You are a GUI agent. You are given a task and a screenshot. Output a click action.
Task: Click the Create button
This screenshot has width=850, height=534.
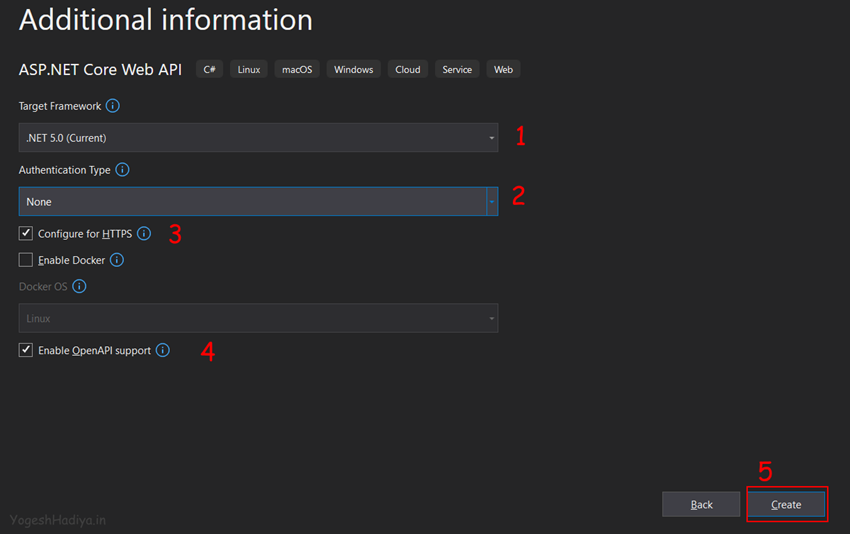[786, 505]
